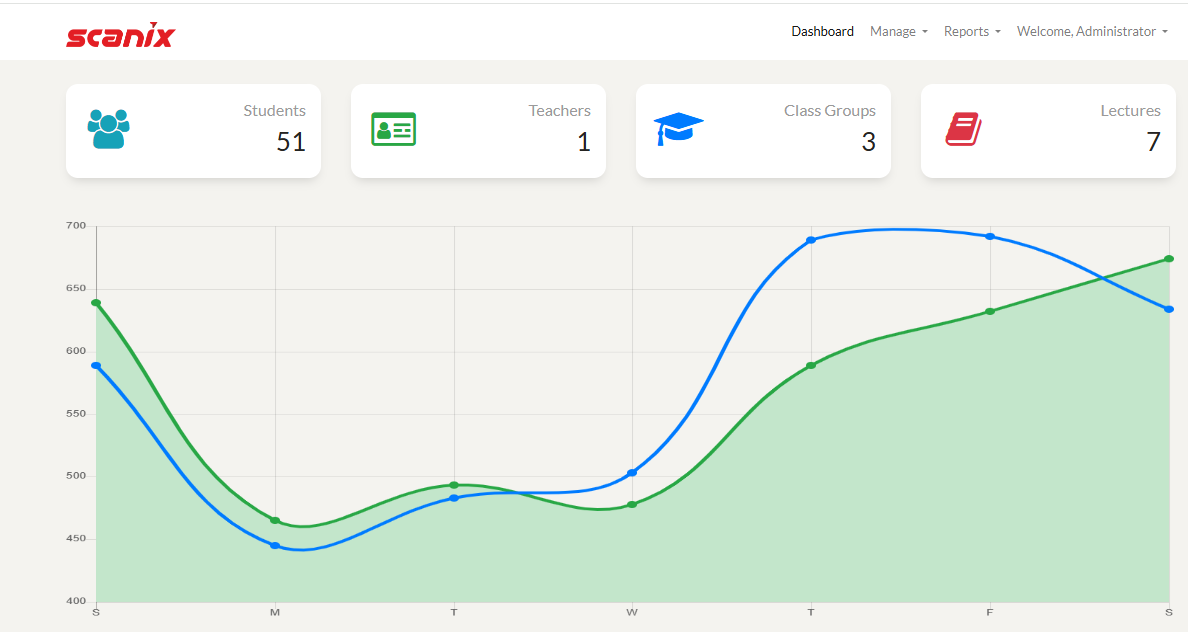Click the blue point at last Saturday
1188x632 pixels.
click(1169, 309)
